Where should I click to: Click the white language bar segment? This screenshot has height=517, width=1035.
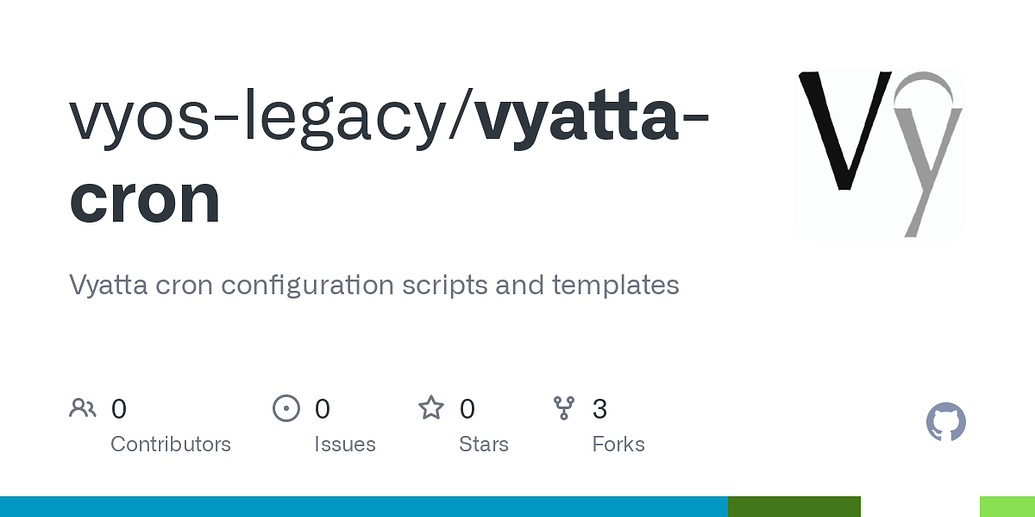[x=920, y=506]
